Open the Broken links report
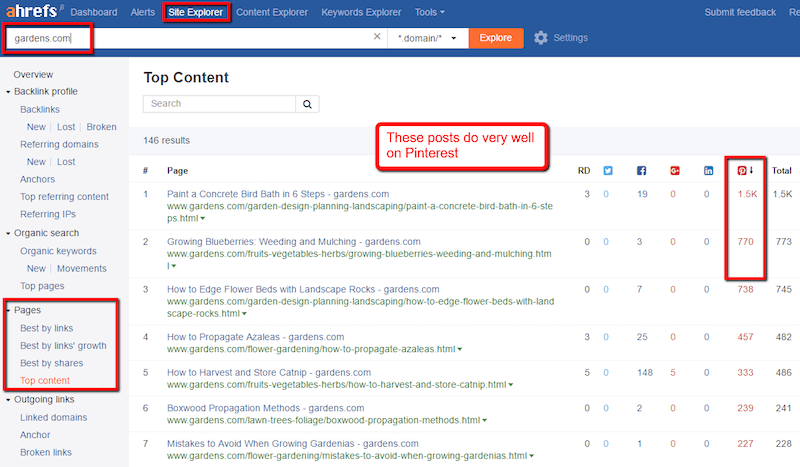The image size is (800, 467). pyautogui.click(x=46, y=452)
